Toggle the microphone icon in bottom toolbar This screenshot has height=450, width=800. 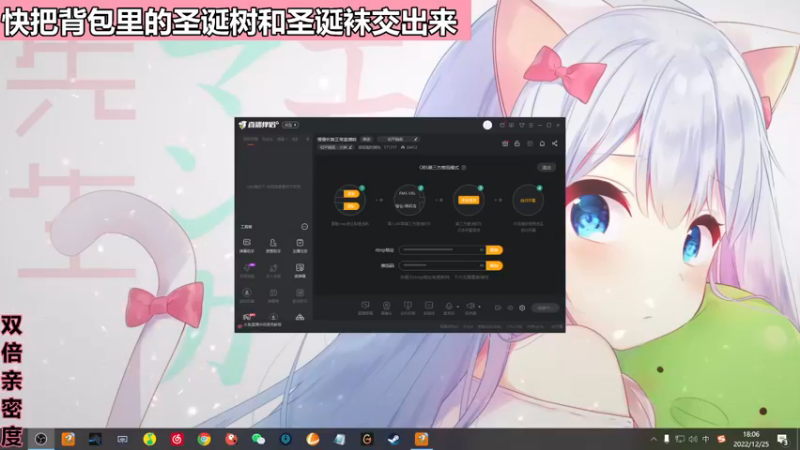pyautogui.click(x=449, y=308)
